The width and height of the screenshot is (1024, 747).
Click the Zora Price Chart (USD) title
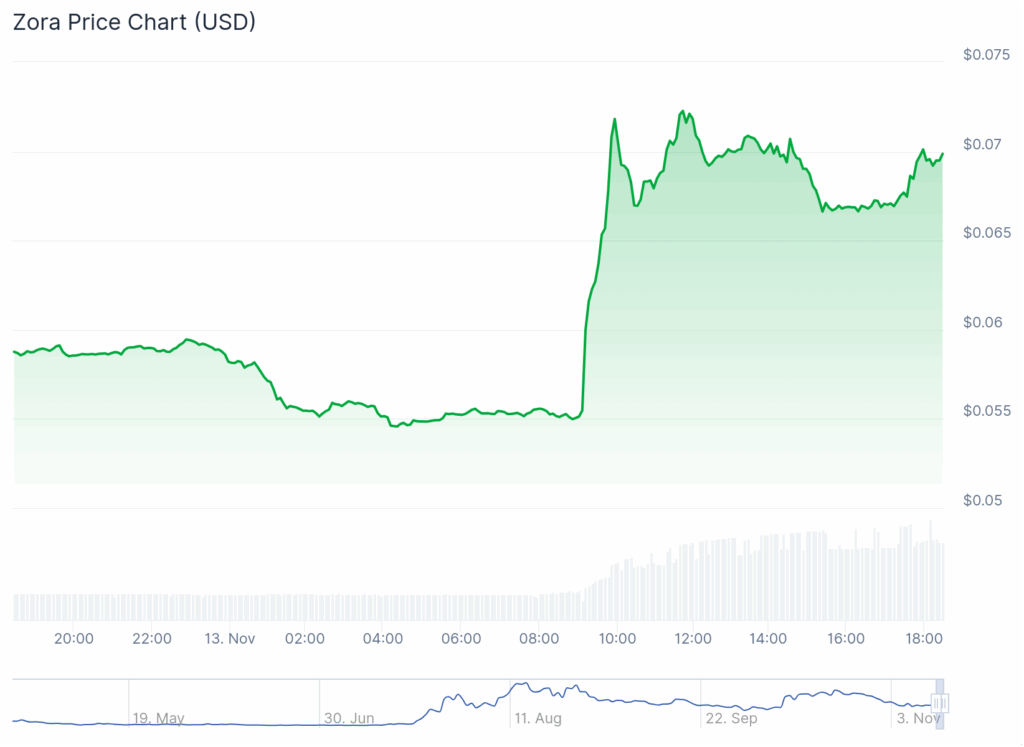point(134,22)
